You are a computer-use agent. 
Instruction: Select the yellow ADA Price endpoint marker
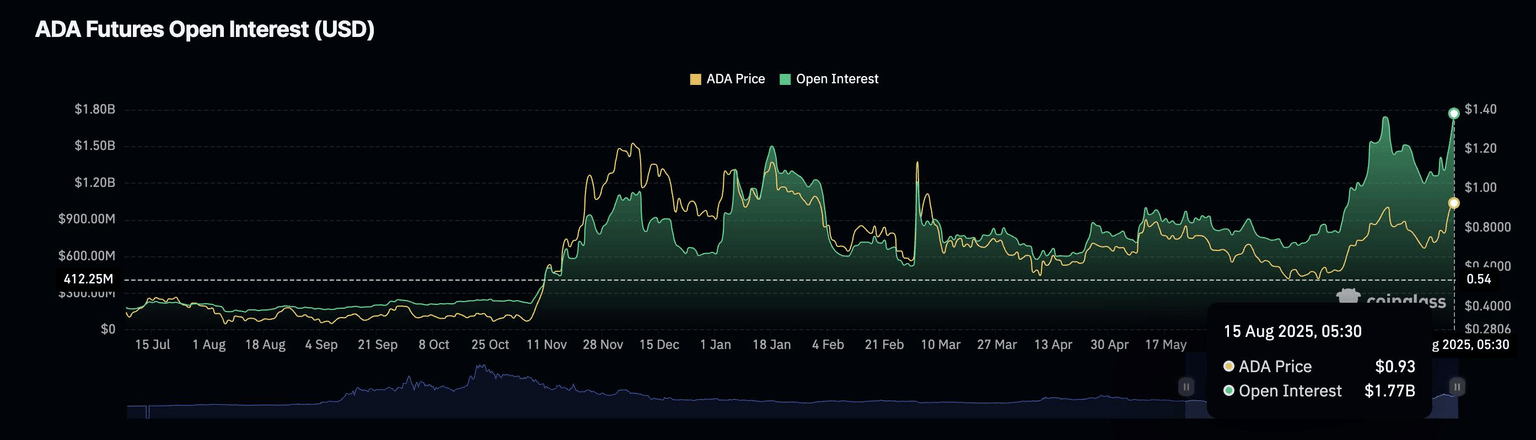[1454, 203]
